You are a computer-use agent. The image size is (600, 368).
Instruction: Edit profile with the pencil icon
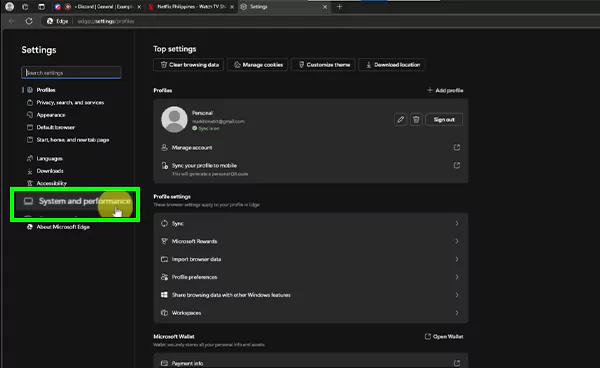[400, 120]
